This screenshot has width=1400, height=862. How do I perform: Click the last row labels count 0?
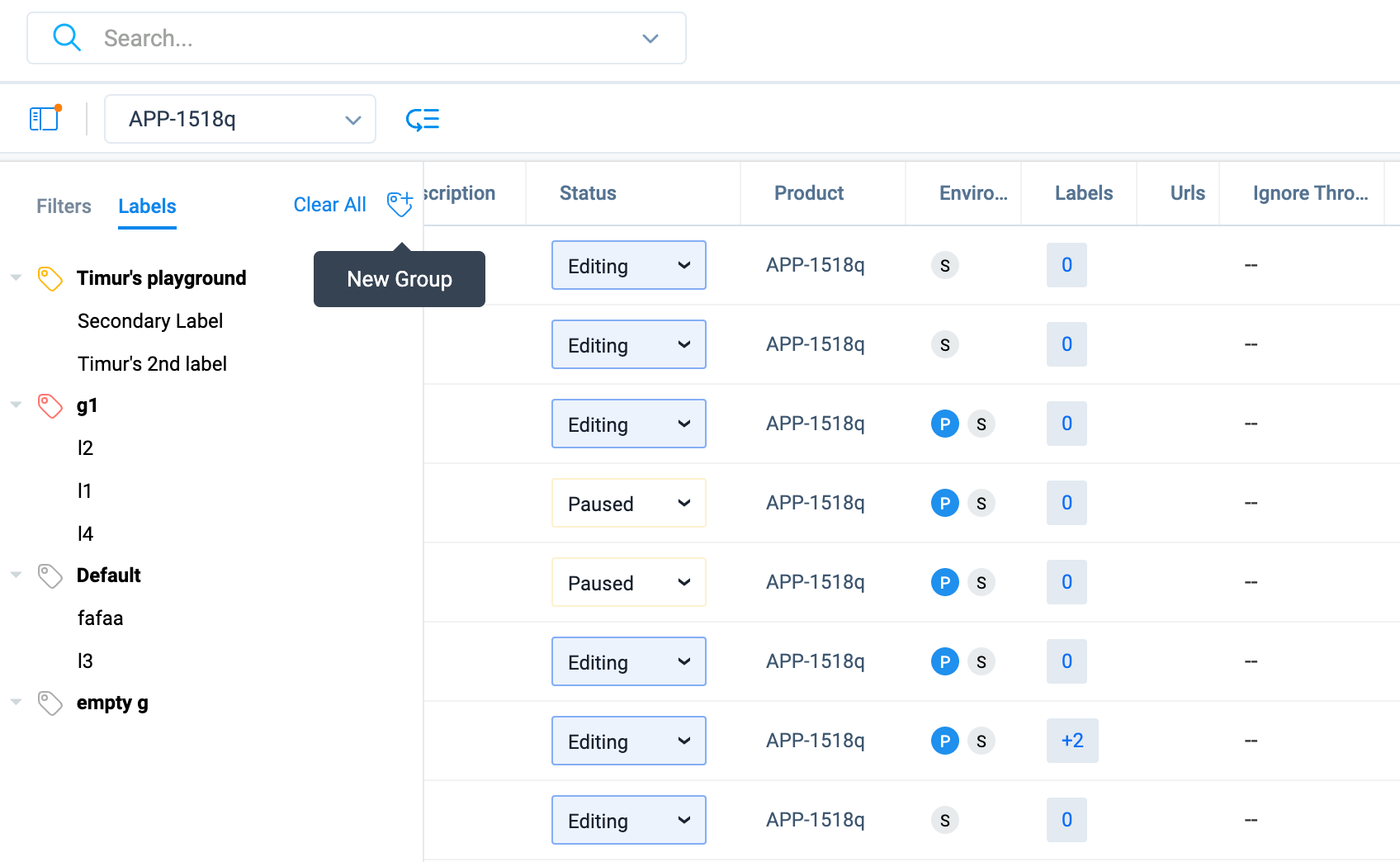pyautogui.click(x=1067, y=820)
